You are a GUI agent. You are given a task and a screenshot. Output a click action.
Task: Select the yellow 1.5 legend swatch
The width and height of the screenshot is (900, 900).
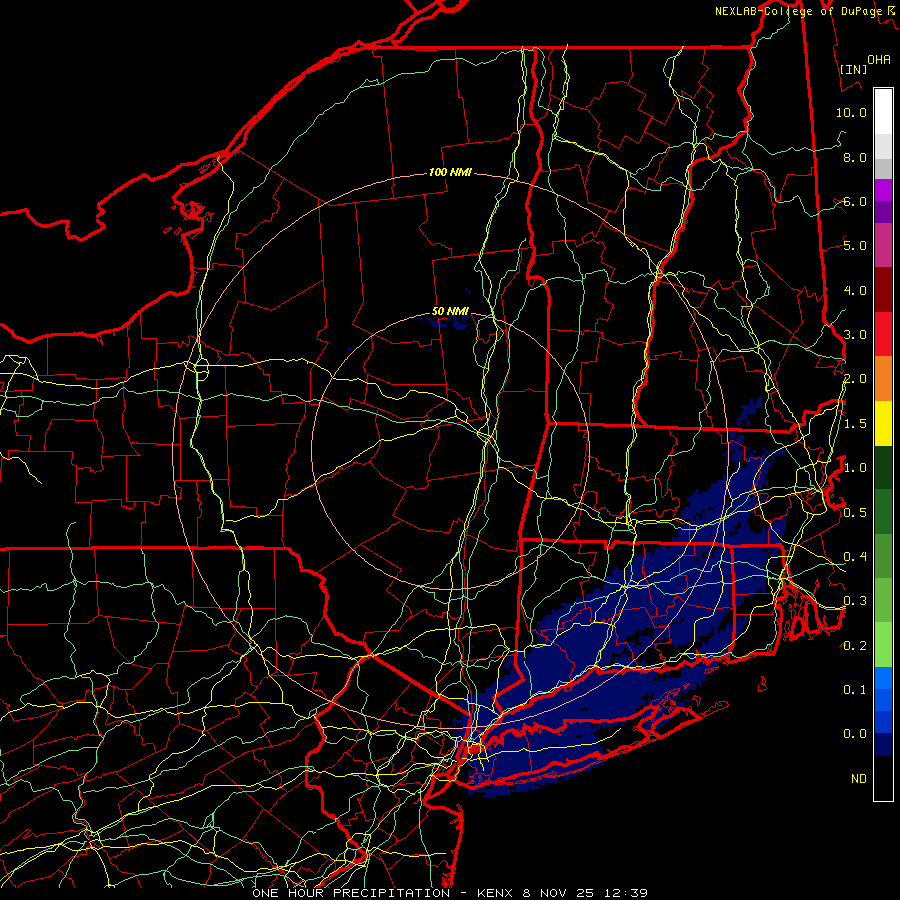(883, 423)
